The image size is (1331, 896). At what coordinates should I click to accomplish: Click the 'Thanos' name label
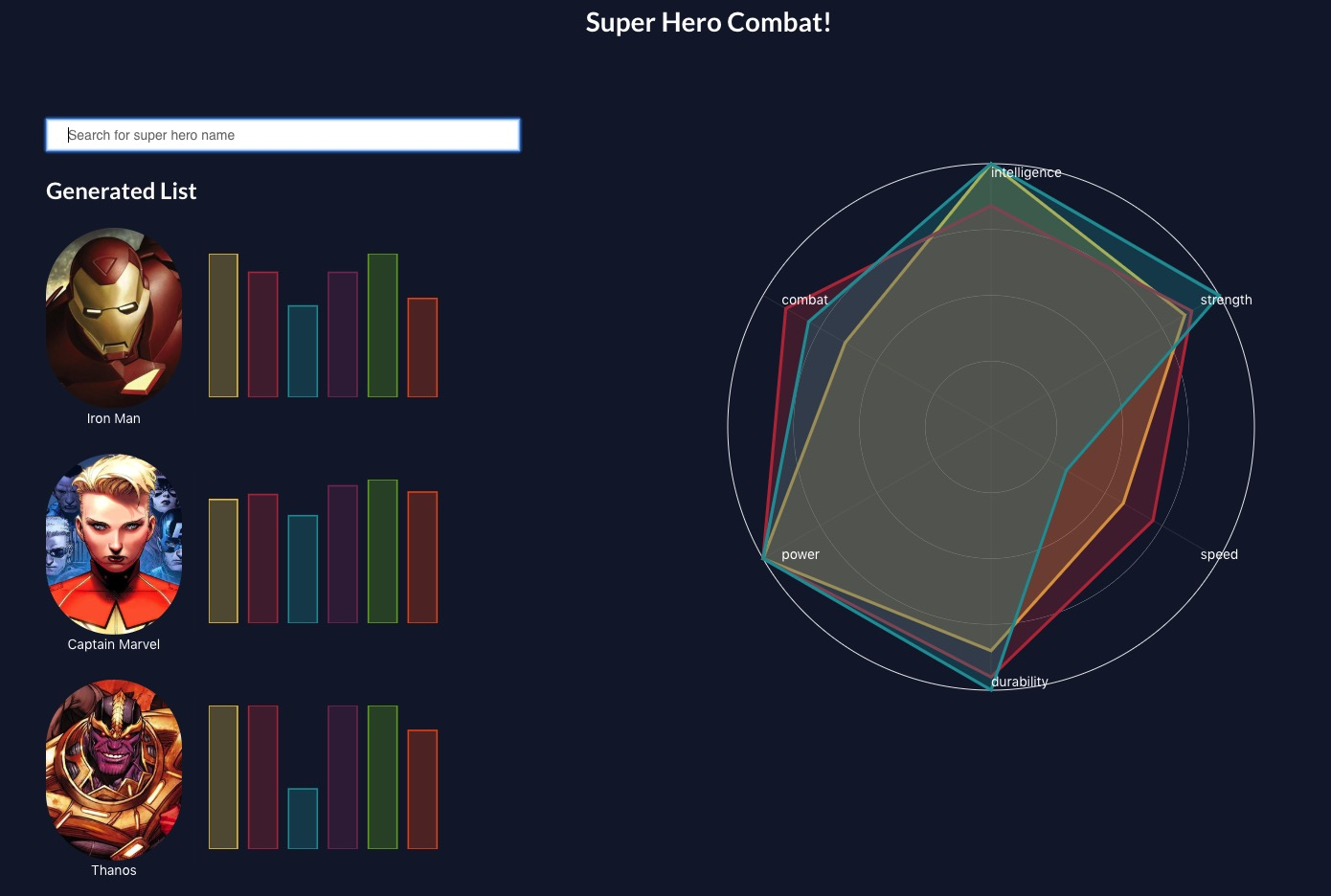click(114, 870)
